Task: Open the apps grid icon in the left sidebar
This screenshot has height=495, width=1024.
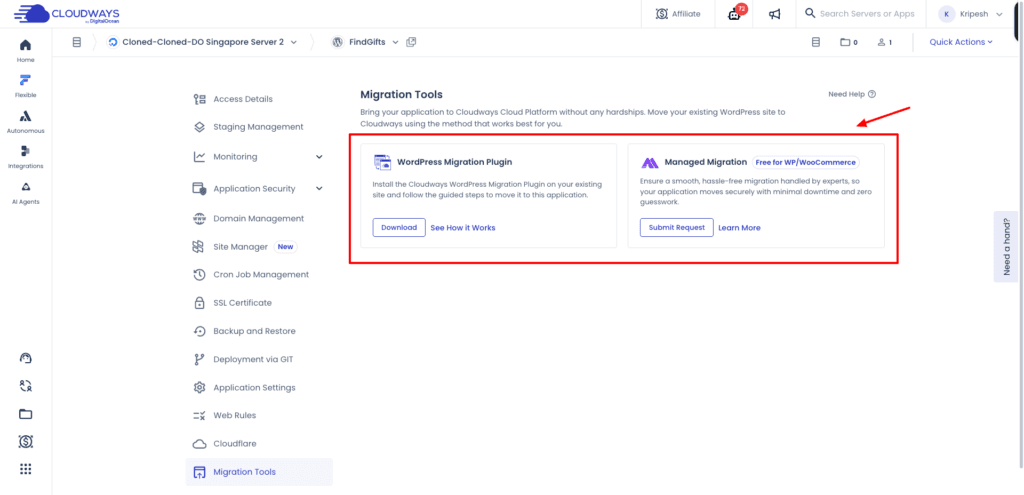Action: [x=25, y=469]
